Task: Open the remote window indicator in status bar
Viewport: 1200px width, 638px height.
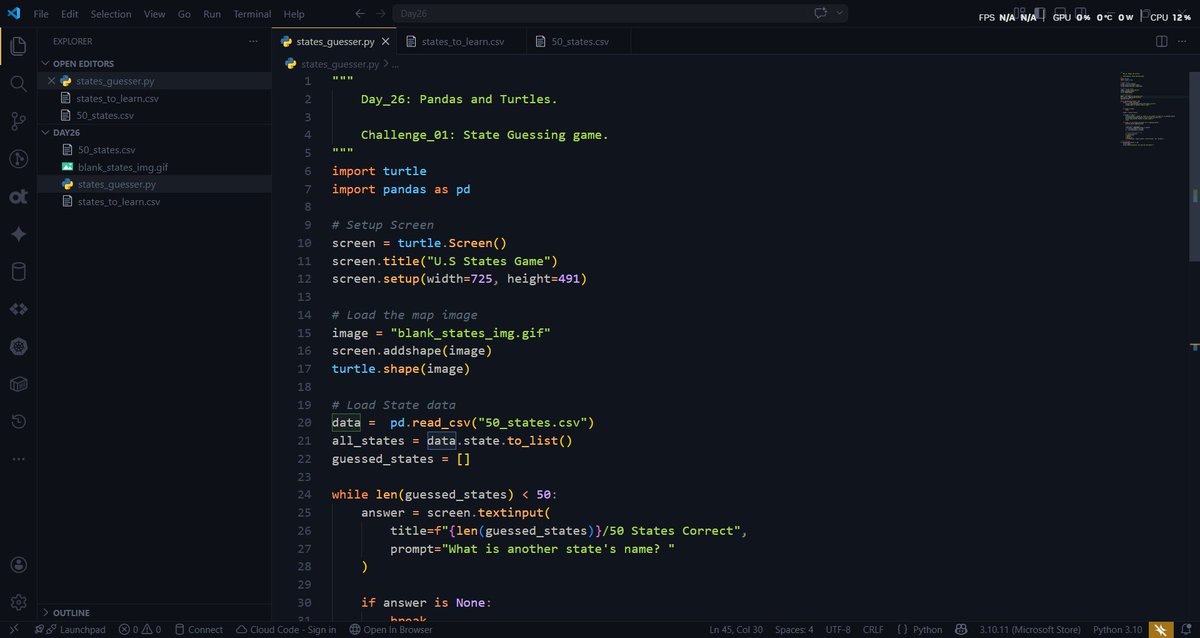Action: [x=12, y=629]
